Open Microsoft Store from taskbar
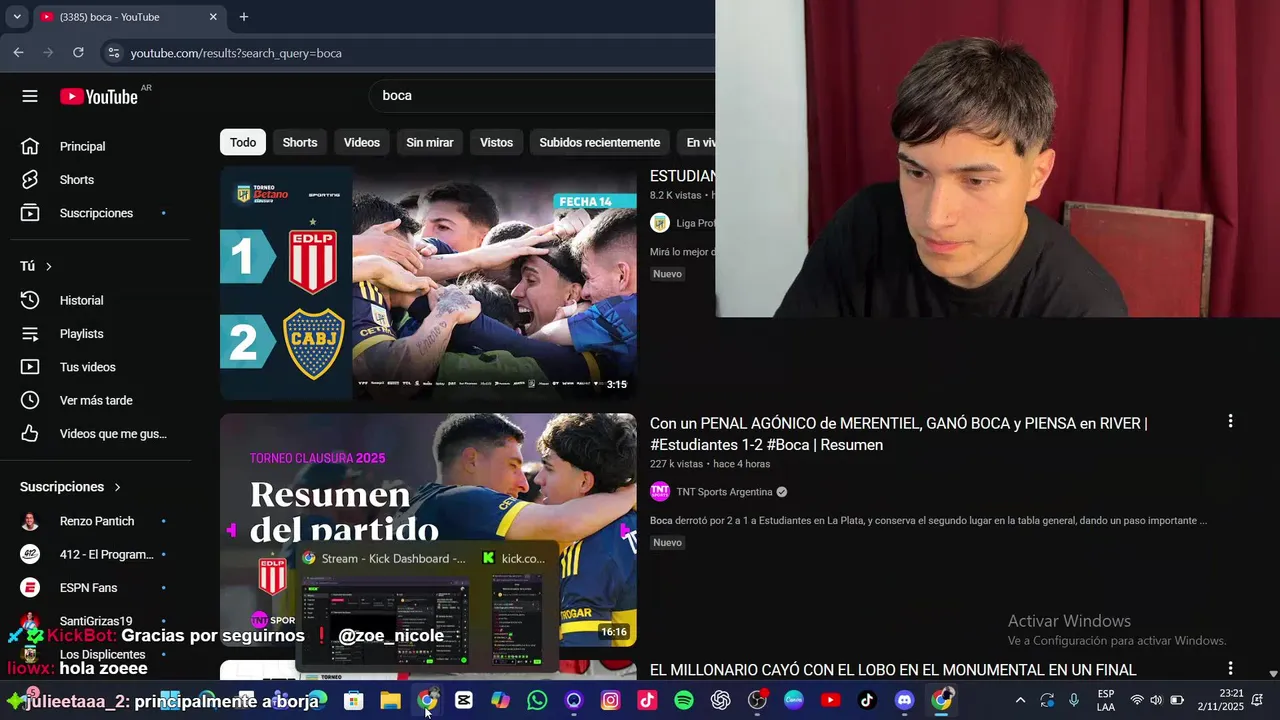 coord(353,701)
